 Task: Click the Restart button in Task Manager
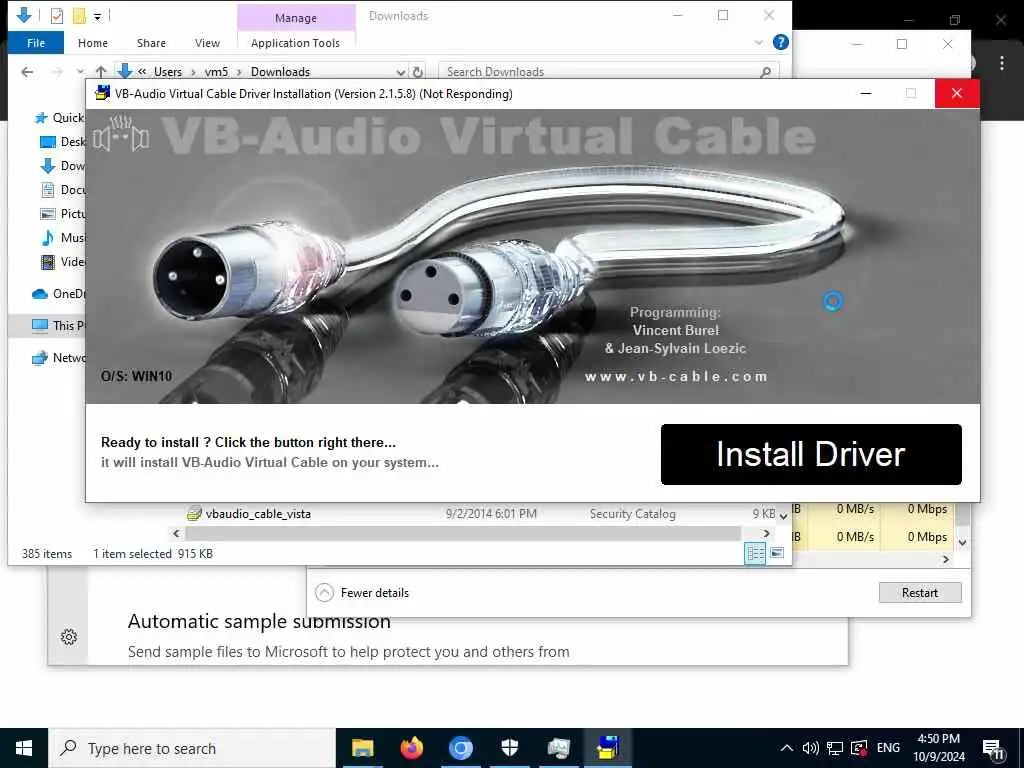click(920, 593)
